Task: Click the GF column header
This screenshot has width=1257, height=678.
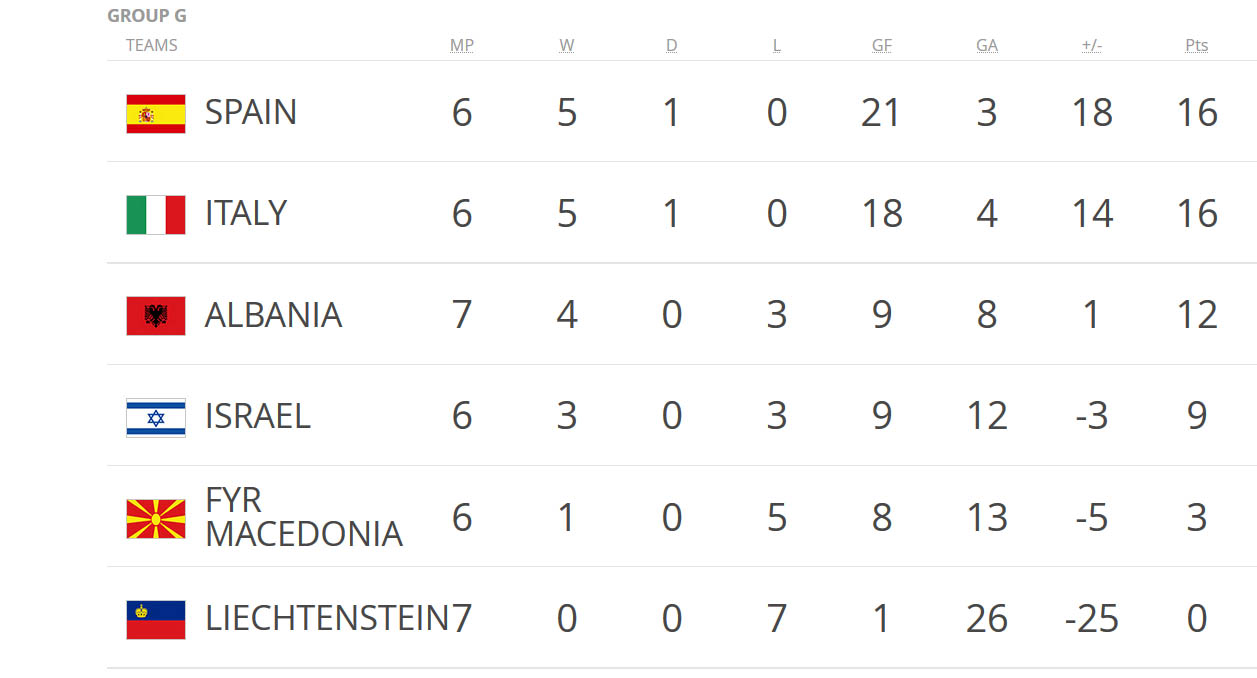Action: pyautogui.click(x=882, y=45)
